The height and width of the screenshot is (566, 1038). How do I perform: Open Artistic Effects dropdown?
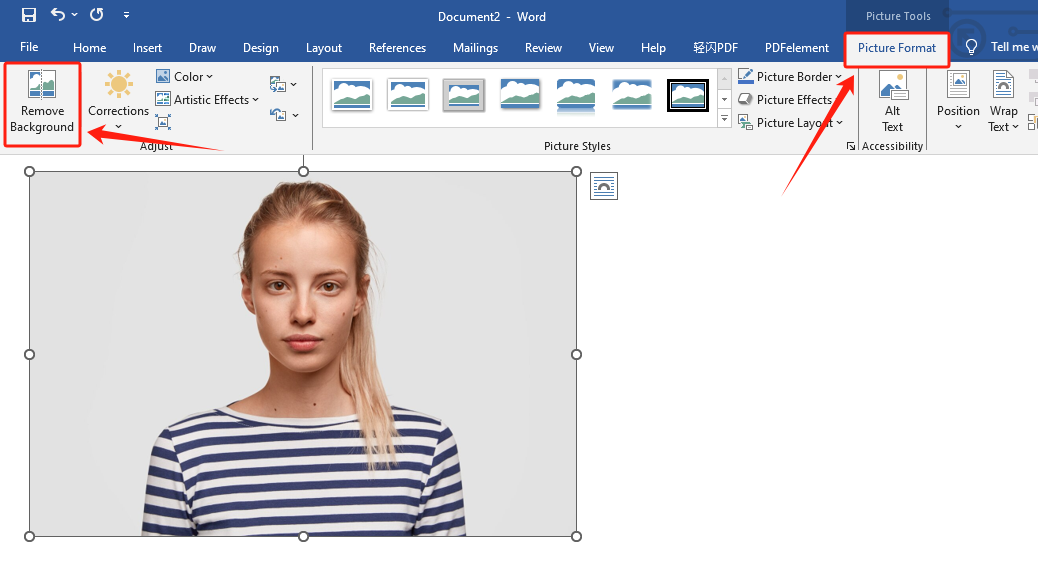207,99
